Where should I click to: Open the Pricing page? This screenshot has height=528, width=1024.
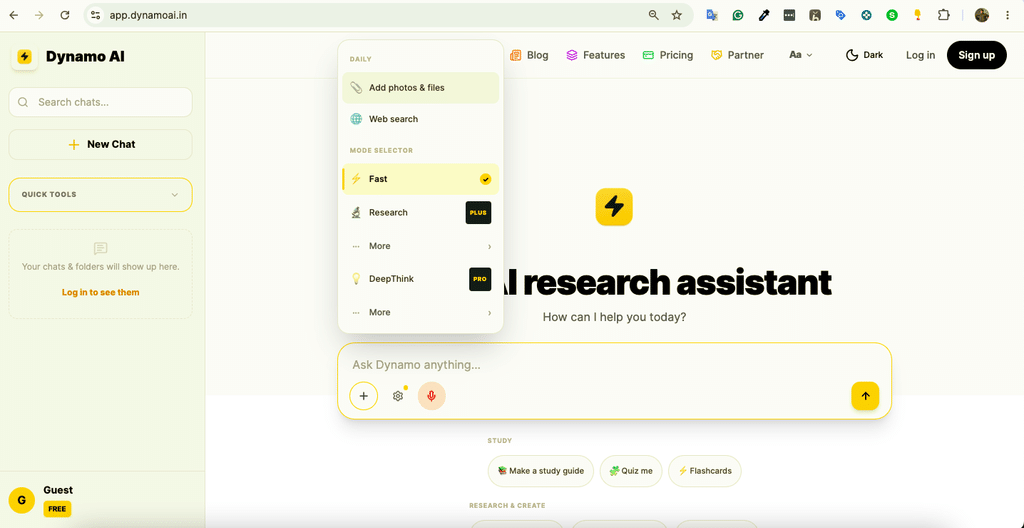coord(667,55)
